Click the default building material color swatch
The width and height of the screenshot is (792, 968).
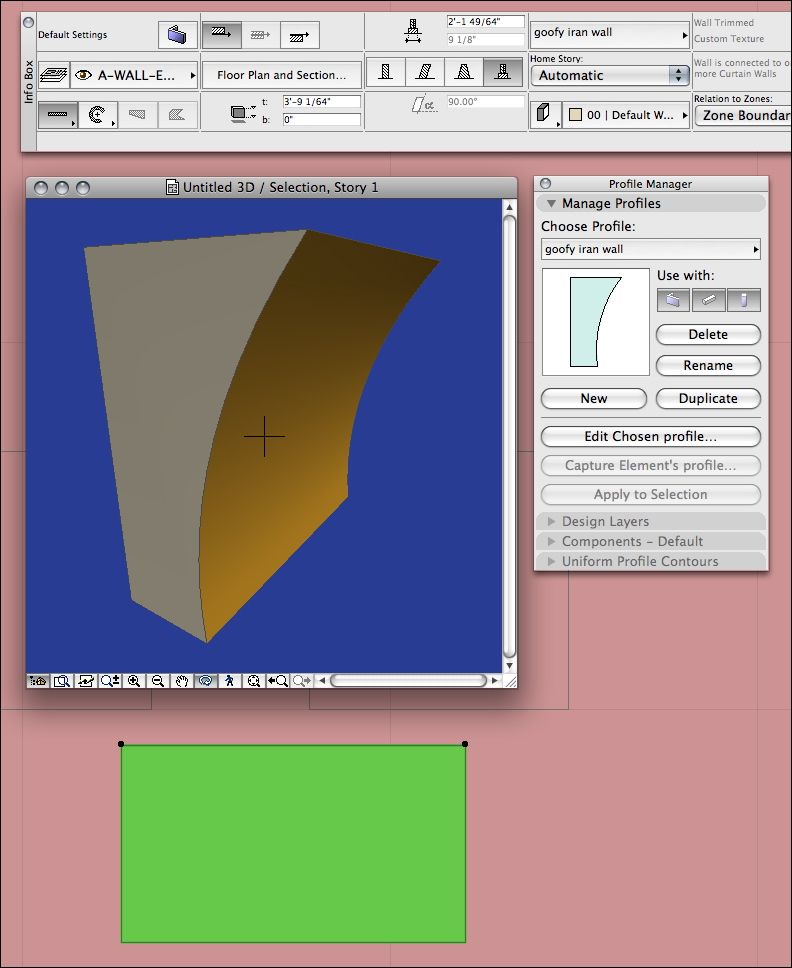pyautogui.click(x=574, y=115)
